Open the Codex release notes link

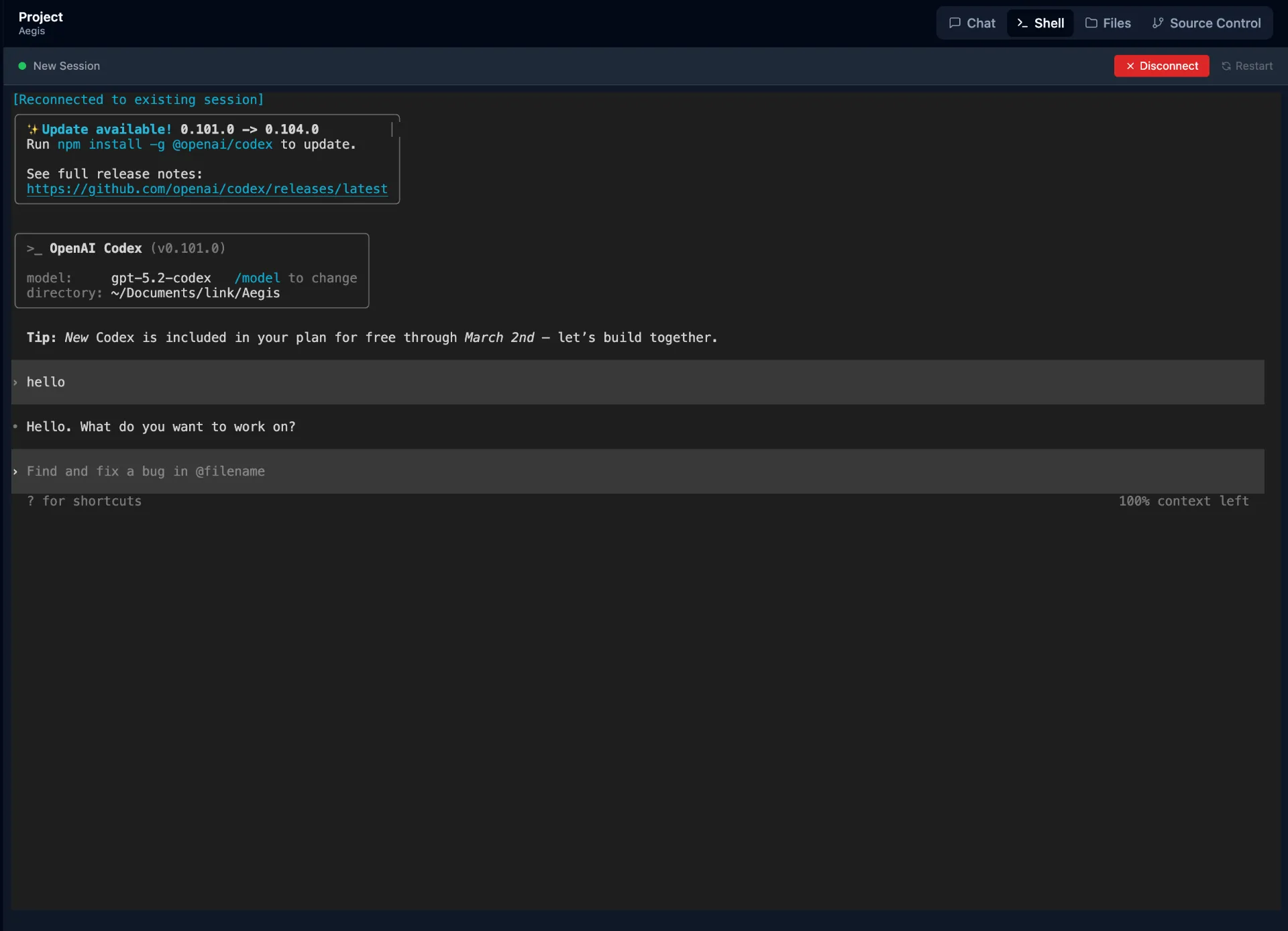(207, 189)
